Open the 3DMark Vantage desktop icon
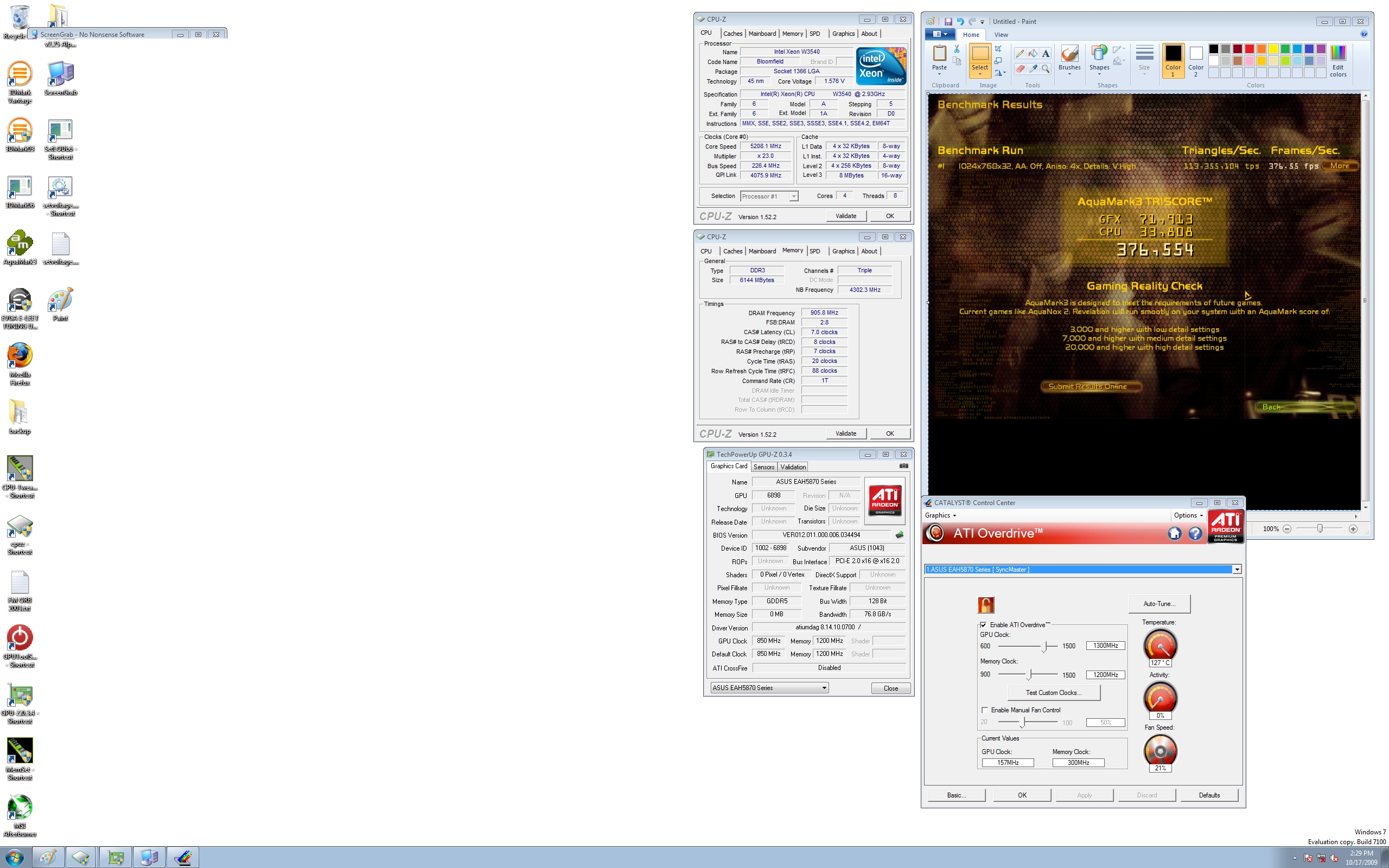Viewport: 1389px width, 868px height. pyautogui.click(x=20, y=82)
